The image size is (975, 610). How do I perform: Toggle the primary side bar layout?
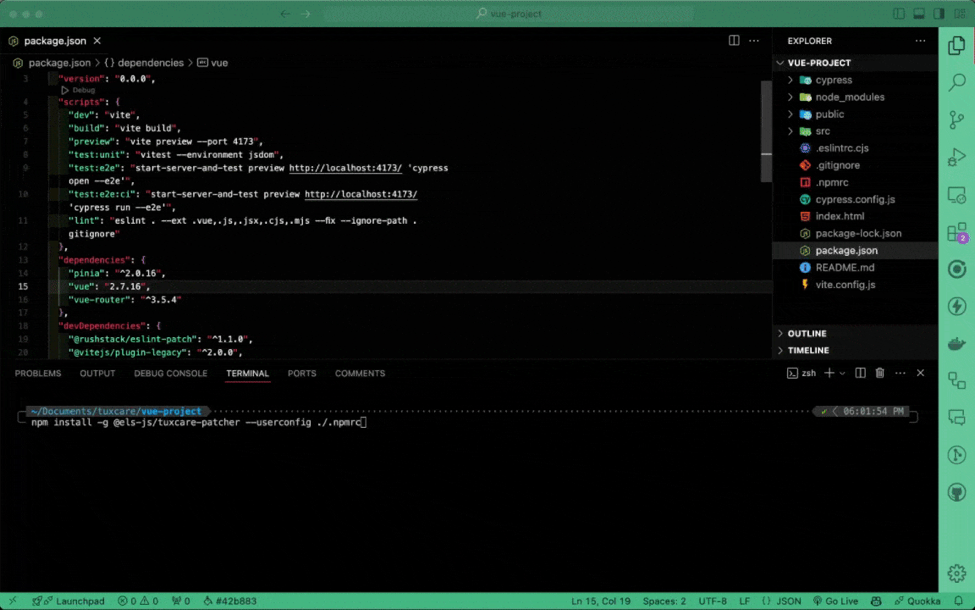point(899,14)
